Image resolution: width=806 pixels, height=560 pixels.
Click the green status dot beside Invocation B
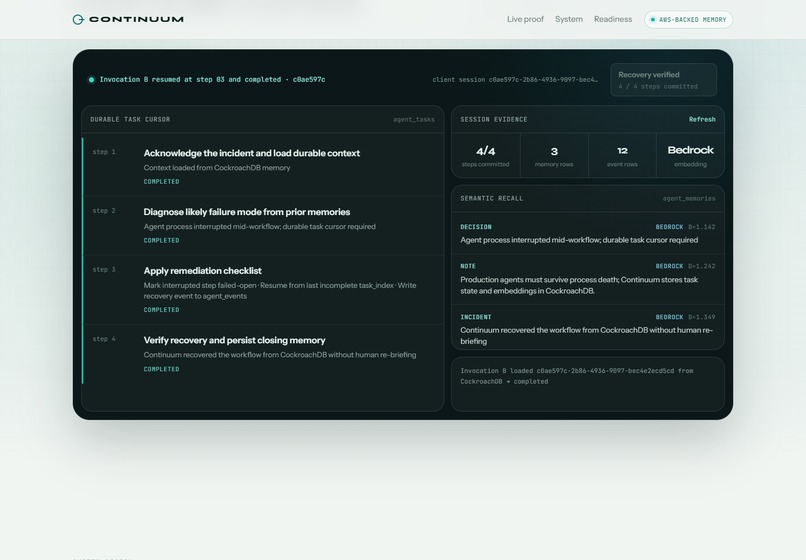[91, 80]
